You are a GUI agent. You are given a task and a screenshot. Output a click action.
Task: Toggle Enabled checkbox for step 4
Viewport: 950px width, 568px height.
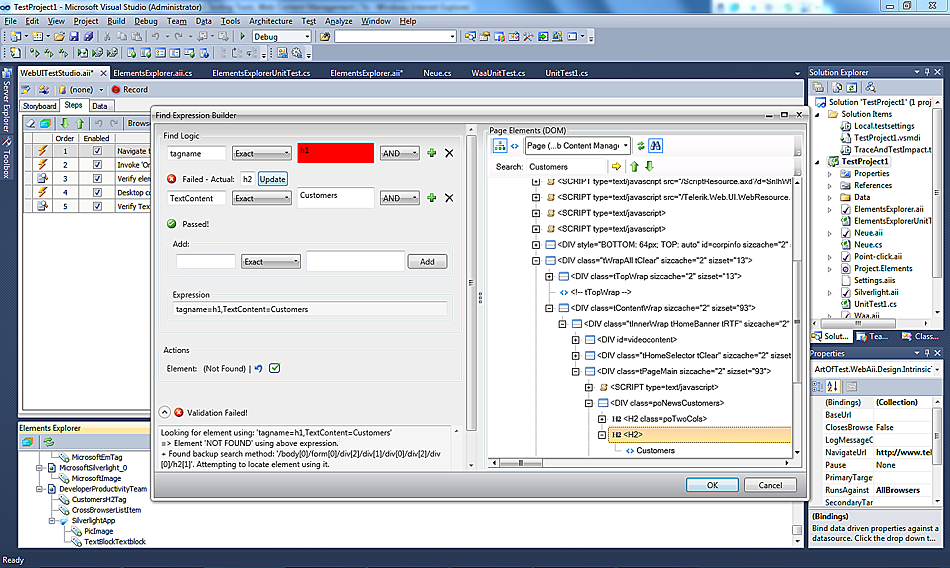(97, 192)
